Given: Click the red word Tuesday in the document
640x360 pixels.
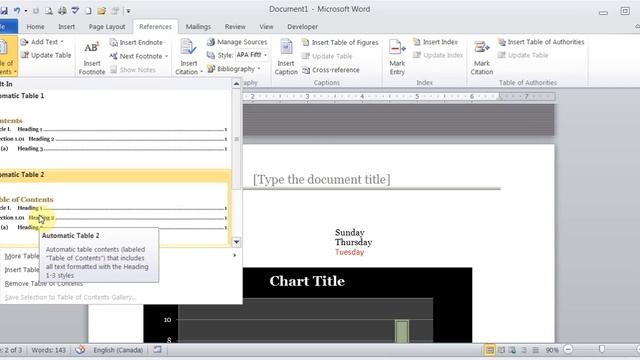Looking at the screenshot, I should tap(349, 252).
